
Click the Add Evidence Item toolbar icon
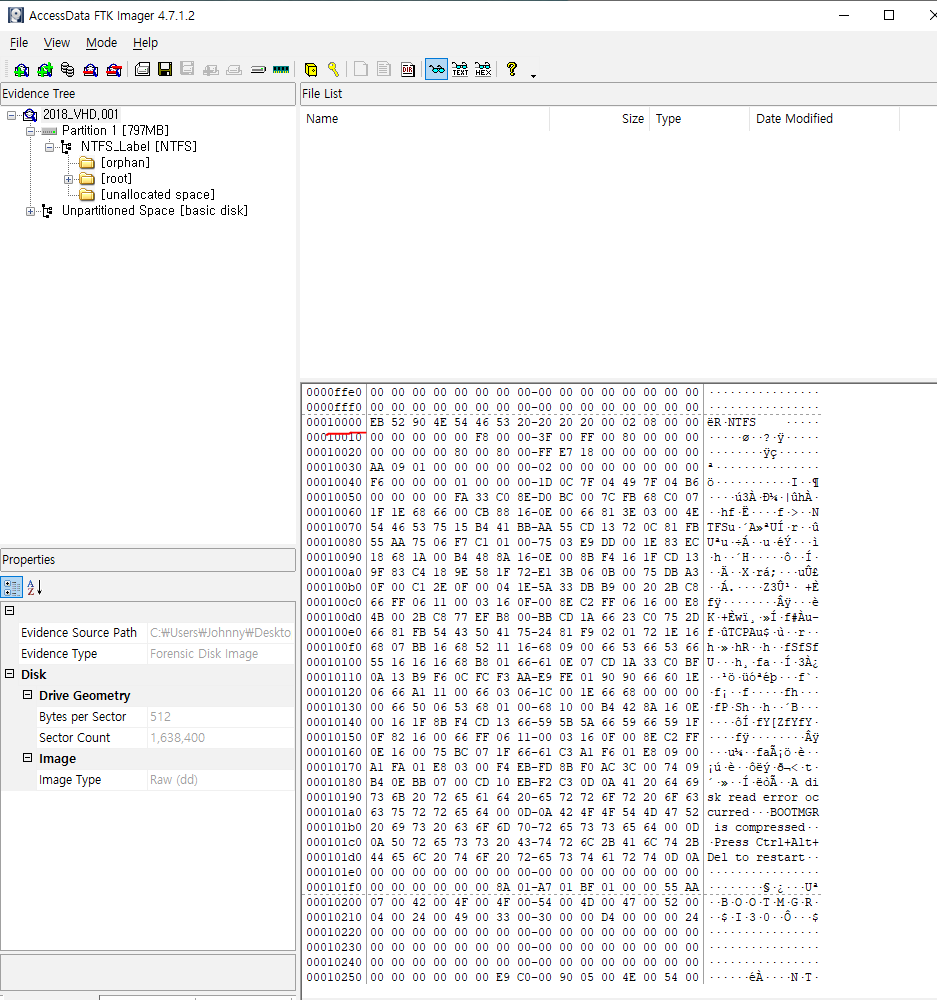[22, 70]
